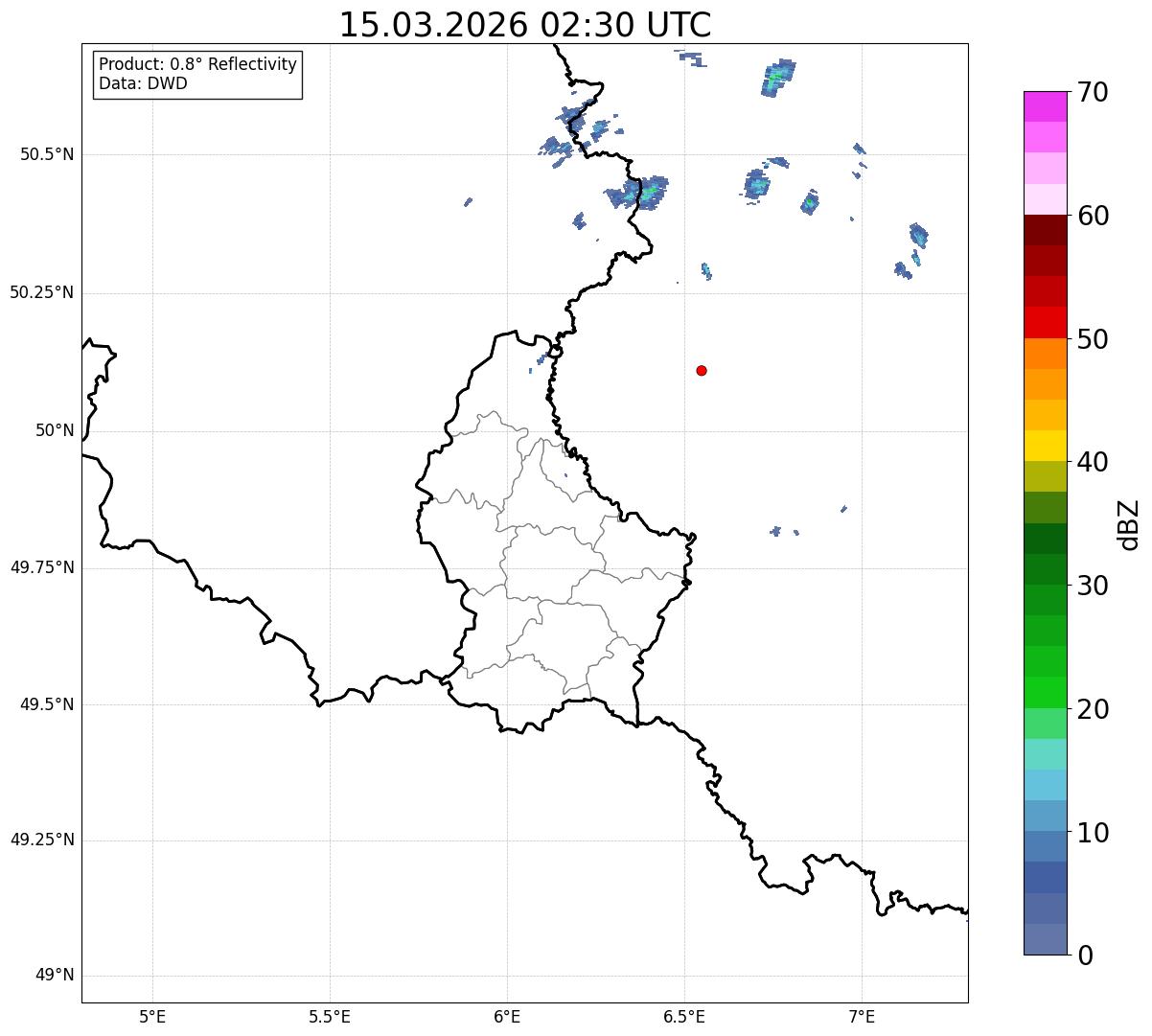Viewport: 1152px width, 1036px height.
Task: Click the '50.5°N' latitude label
Action: coord(47,154)
